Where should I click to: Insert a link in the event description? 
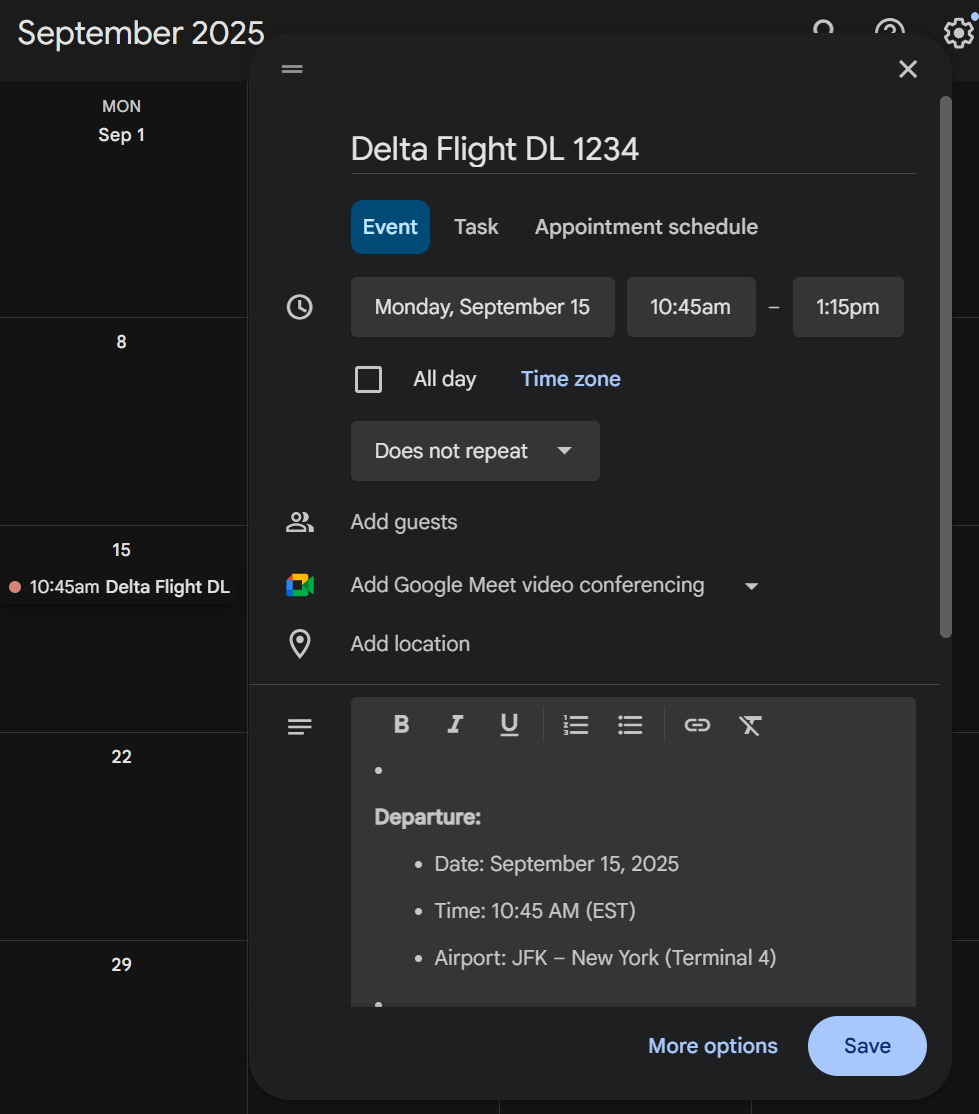click(697, 725)
